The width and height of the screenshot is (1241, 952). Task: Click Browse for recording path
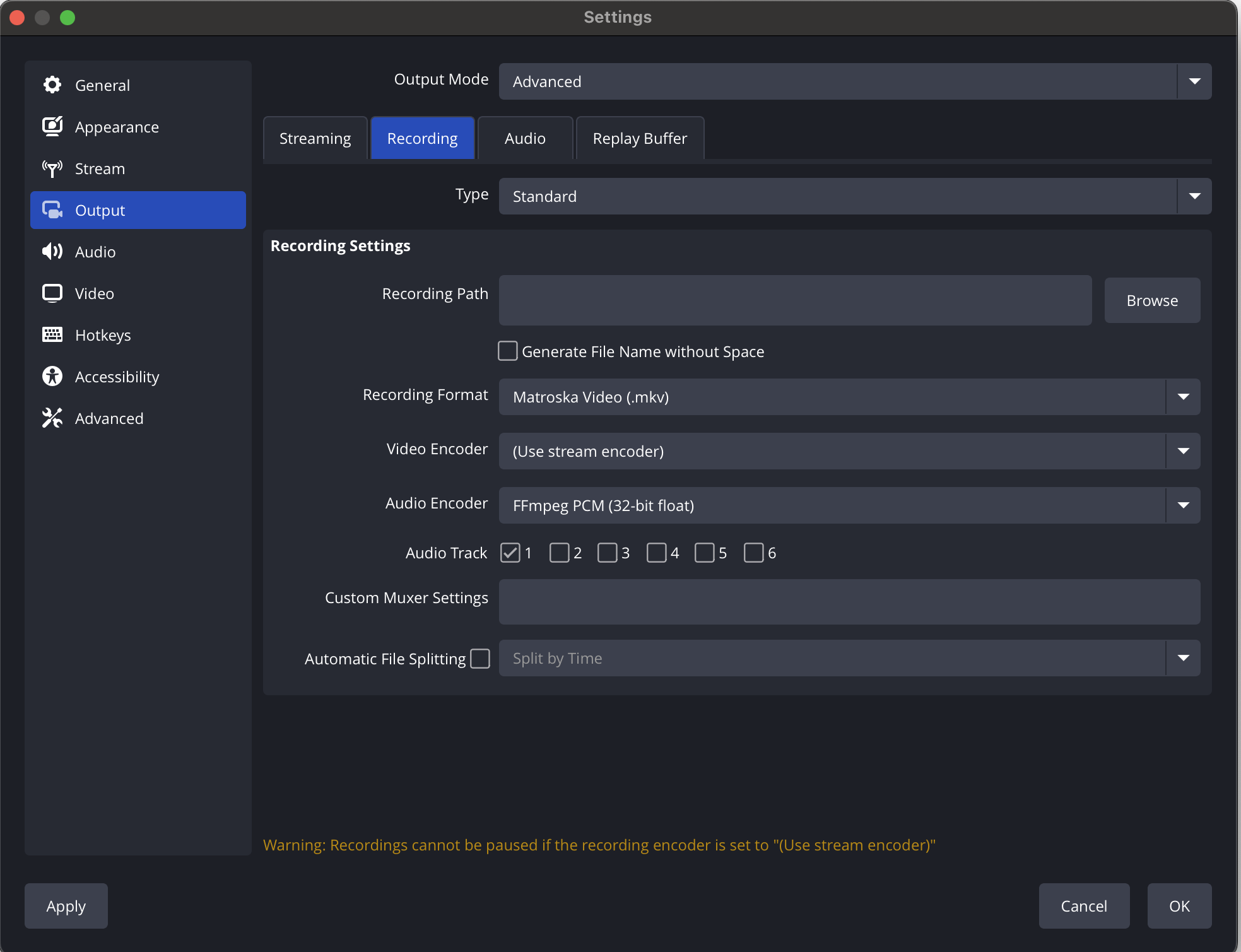point(1152,300)
